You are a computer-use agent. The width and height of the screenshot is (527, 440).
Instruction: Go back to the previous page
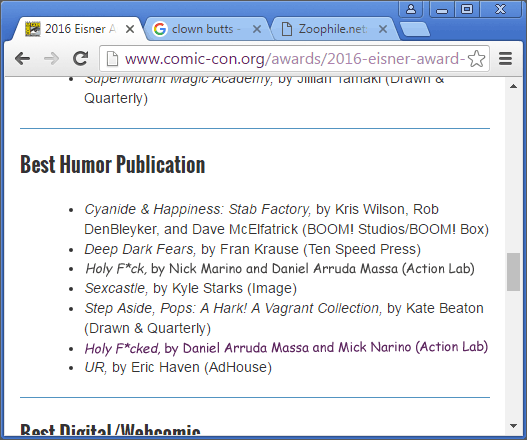click(x=23, y=59)
